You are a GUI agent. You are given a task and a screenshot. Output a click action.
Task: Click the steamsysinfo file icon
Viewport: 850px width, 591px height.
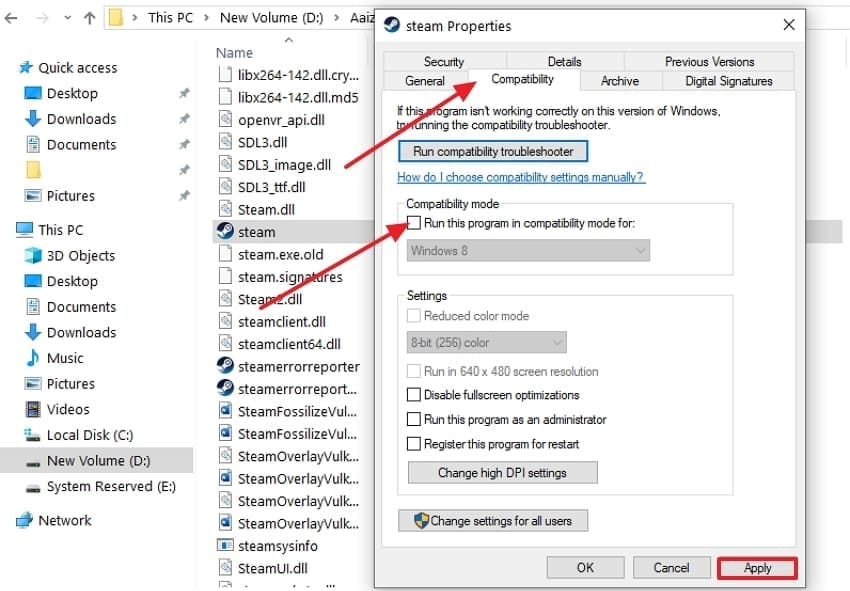(x=224, y=544)
